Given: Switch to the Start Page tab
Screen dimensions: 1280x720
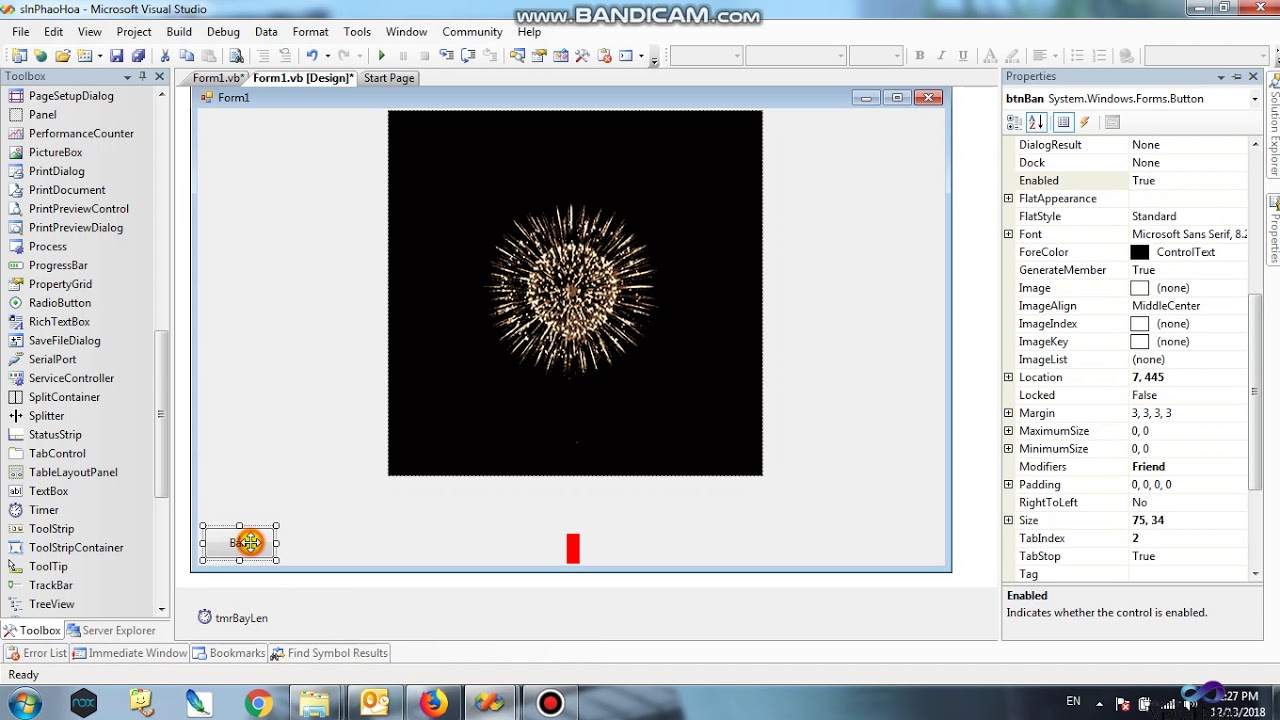Looking at the screenshot, I should click(x=389, y=78).
